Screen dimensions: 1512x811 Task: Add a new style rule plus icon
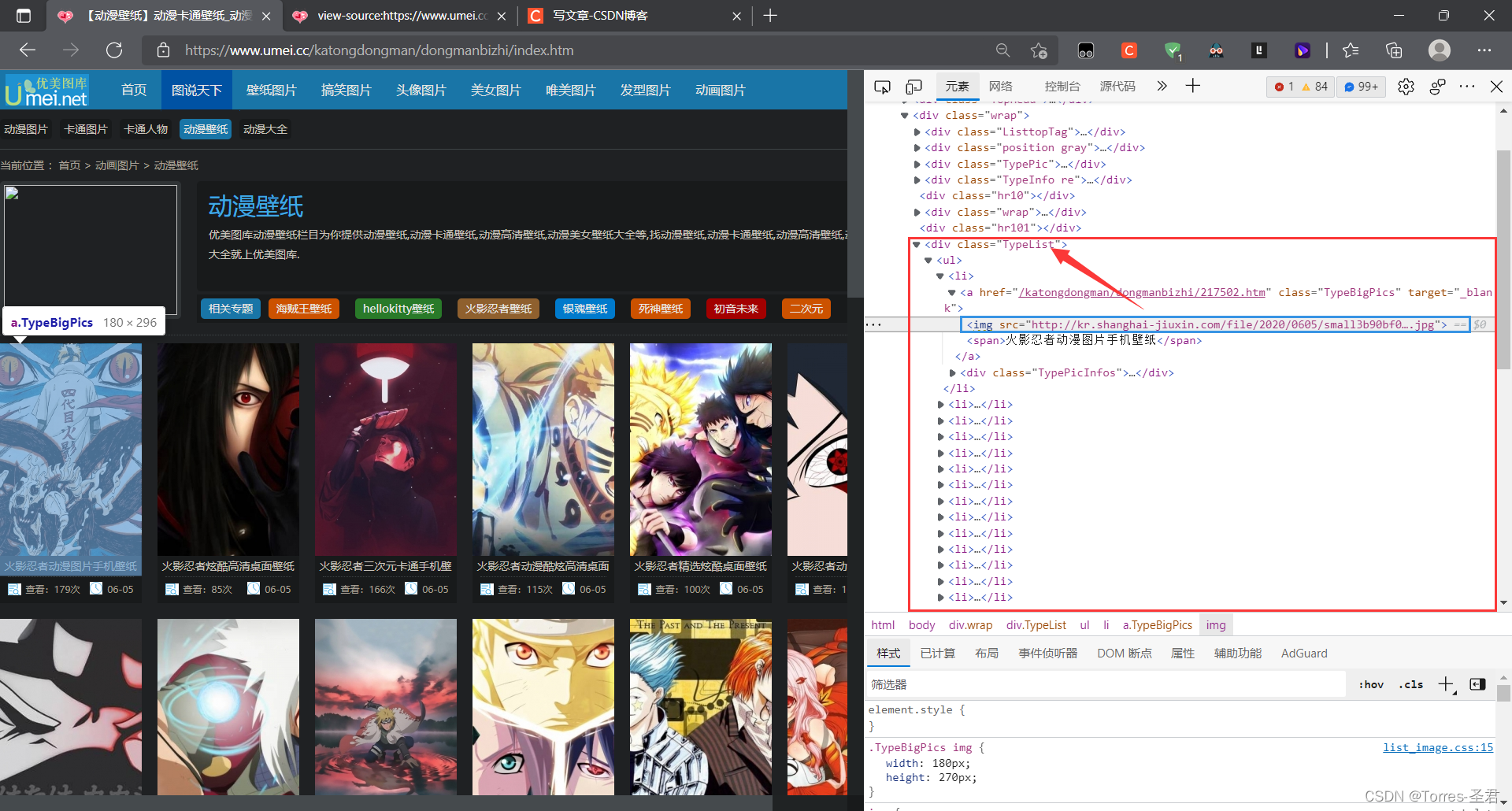pyautogui.click(x=1446, y=684)
